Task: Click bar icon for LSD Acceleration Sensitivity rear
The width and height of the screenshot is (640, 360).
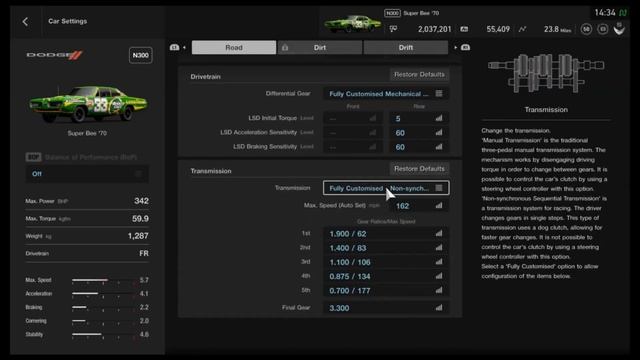Action: [x=439, y=132]
